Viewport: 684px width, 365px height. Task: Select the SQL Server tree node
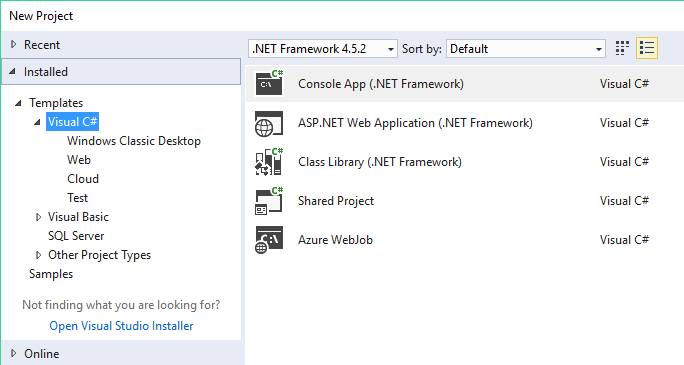click(x=76, y=236)
